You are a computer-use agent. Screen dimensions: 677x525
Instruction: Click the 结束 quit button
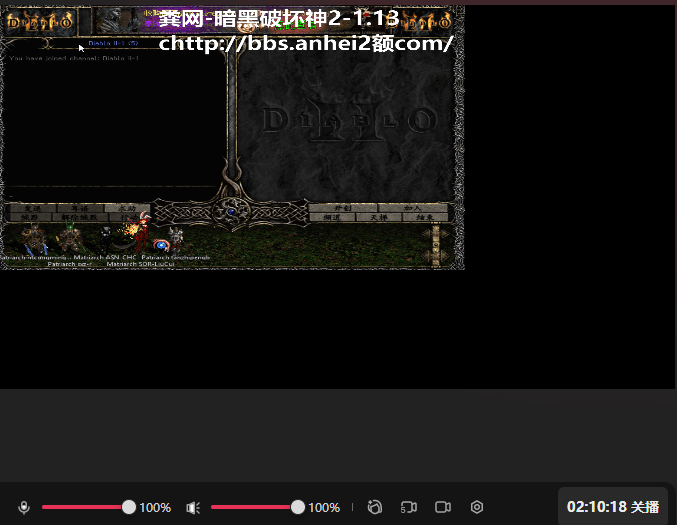click(x=425, y=217)
